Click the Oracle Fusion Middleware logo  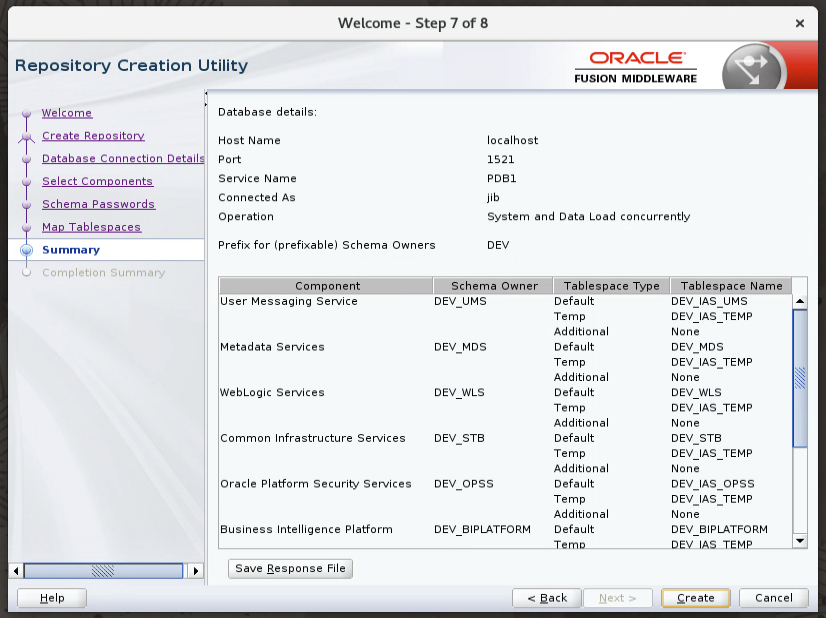636,67
